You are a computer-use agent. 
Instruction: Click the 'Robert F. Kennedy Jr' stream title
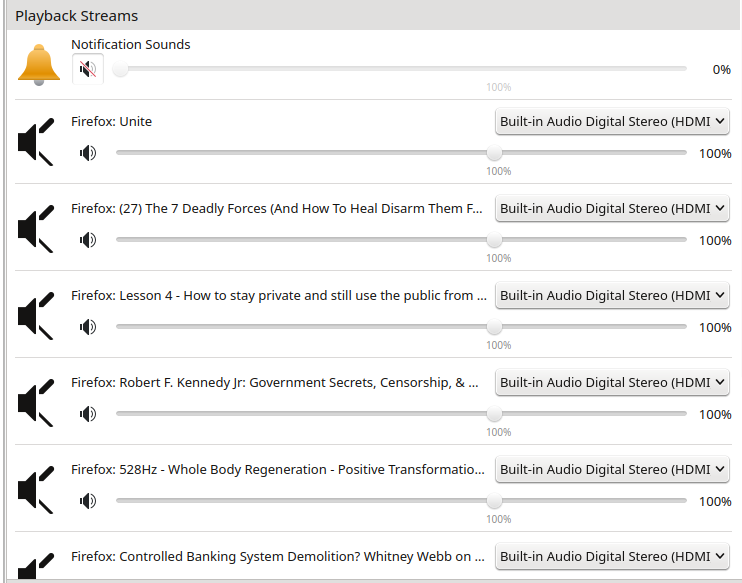[274, 383]
